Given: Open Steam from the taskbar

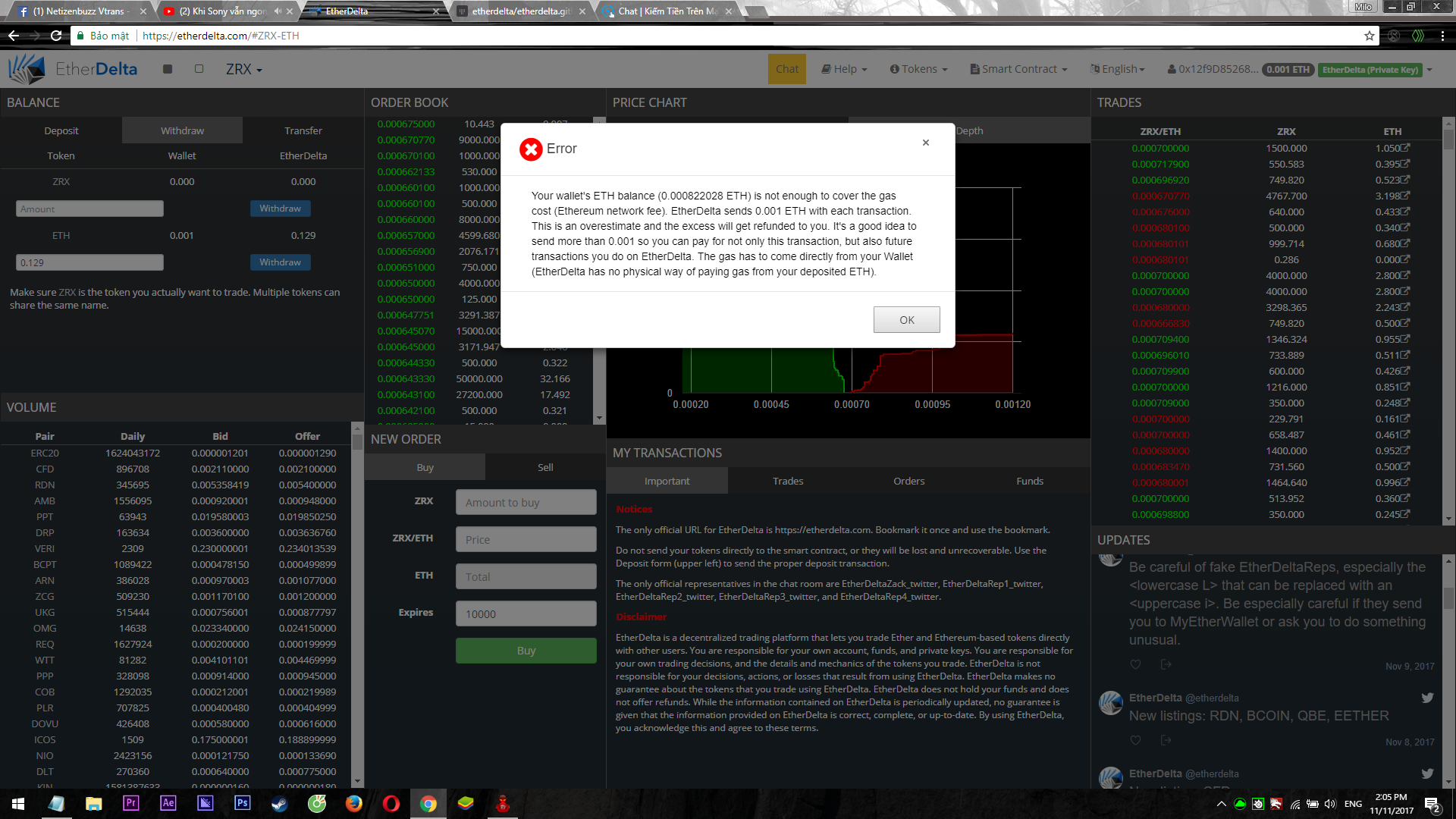Looking at the screenshot, I should 280,803.
